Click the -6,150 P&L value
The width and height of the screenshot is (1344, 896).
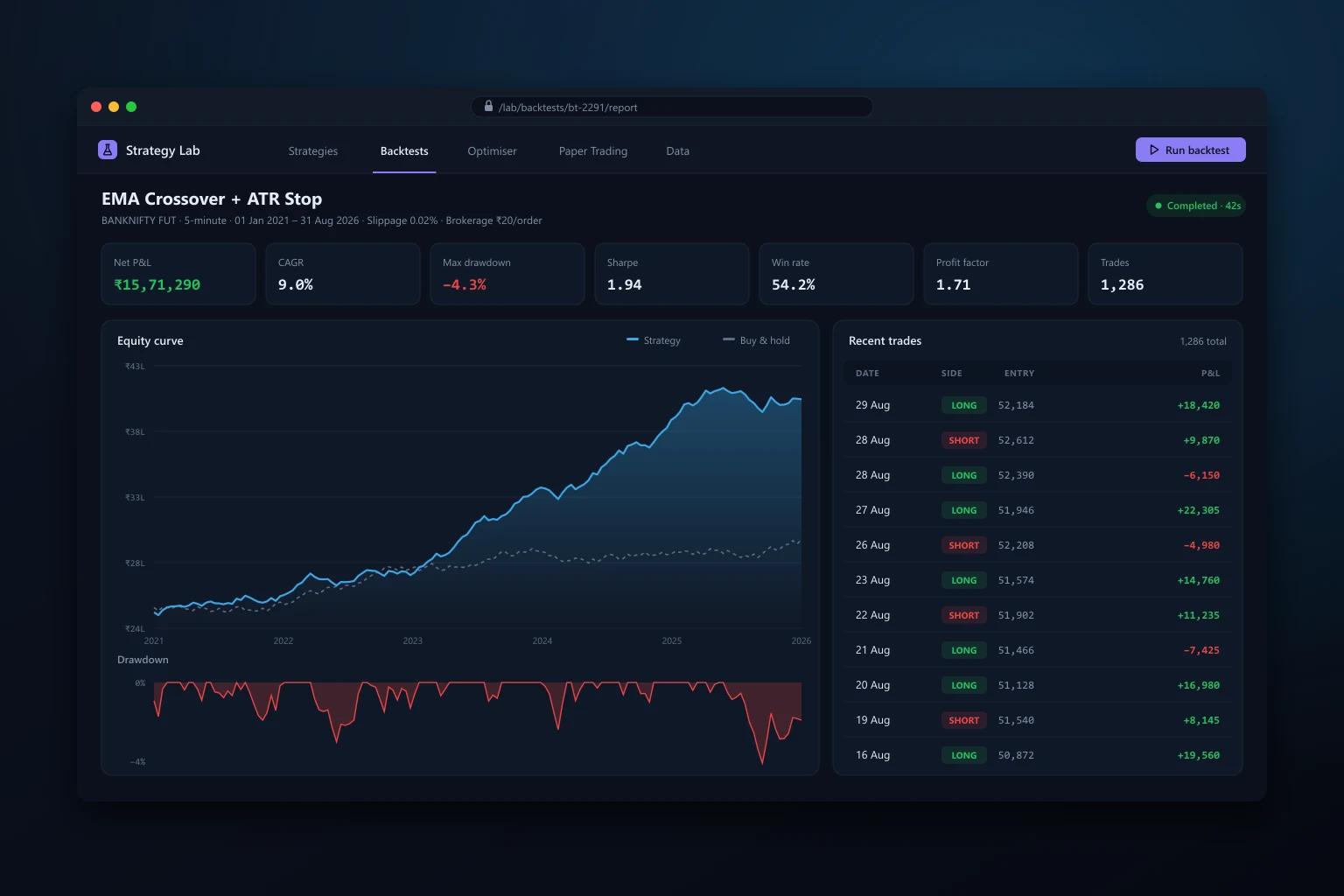(1201, 475)
